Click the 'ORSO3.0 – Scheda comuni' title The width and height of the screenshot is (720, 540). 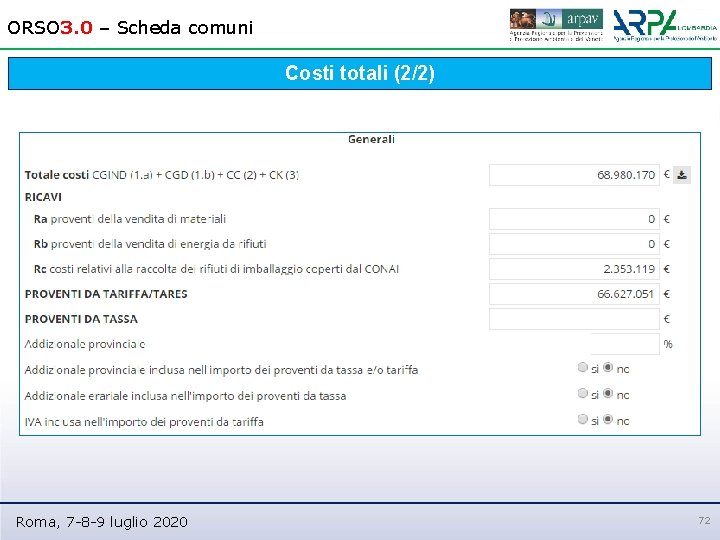[130, 28]
